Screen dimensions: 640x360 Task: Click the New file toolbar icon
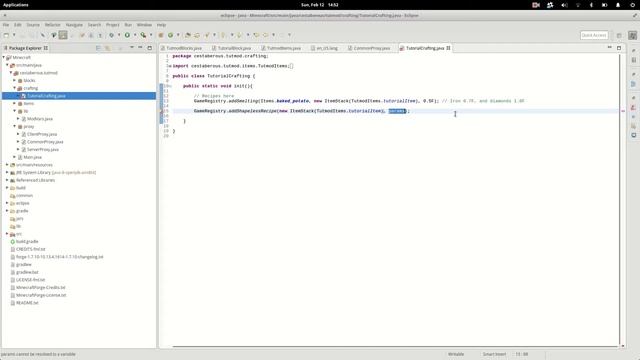[6, 35]
